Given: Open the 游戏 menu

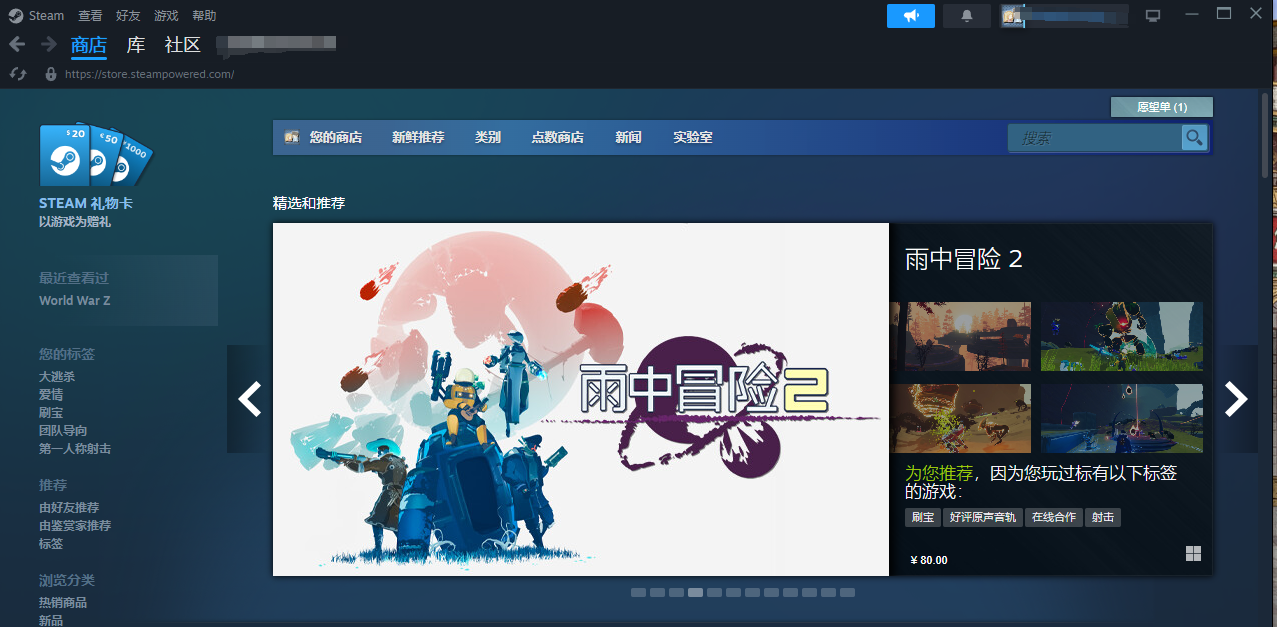Looking at the screenshot, I should (167, 15).
